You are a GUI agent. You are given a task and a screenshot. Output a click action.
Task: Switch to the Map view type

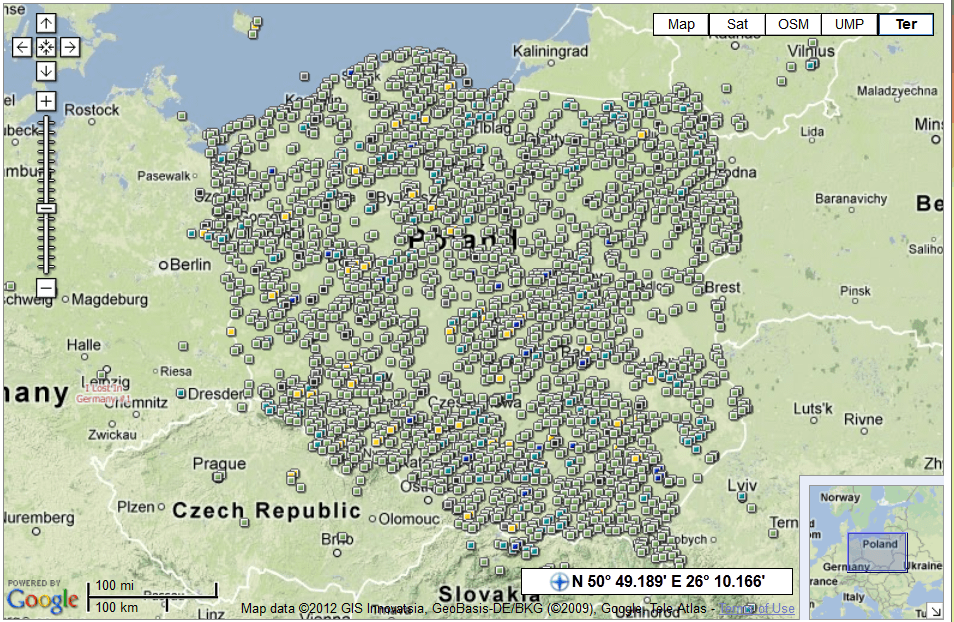point(681,25)
